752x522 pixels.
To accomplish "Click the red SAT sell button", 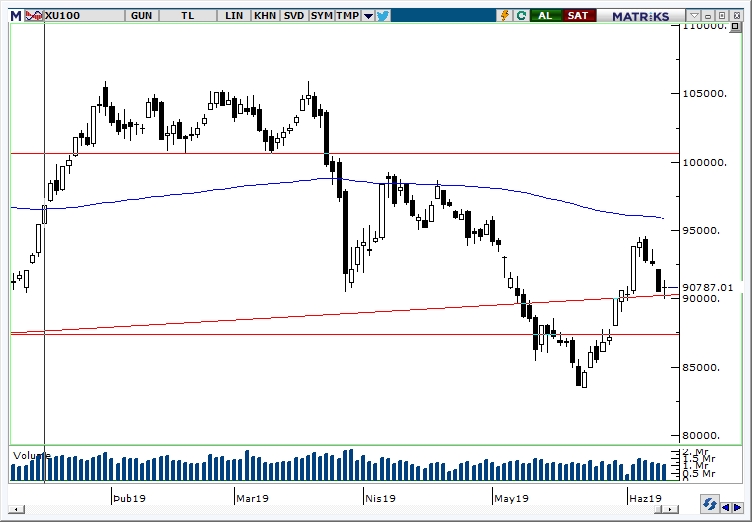I will pos(578,15).
